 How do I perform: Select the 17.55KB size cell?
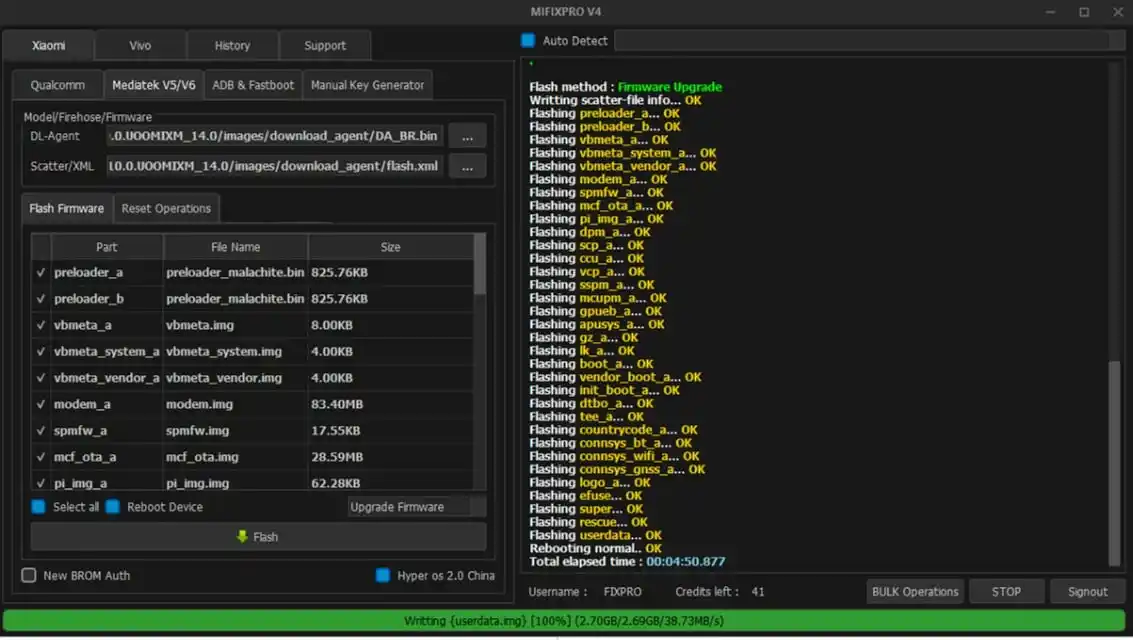[390, 431]
